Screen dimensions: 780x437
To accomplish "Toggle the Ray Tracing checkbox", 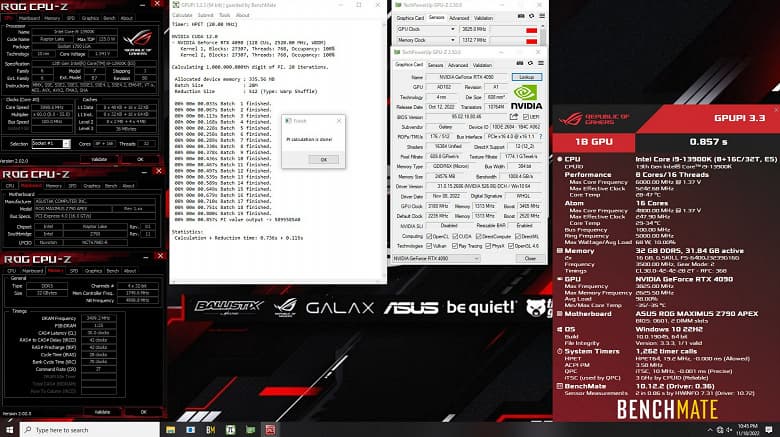I will tap(455, 246).
